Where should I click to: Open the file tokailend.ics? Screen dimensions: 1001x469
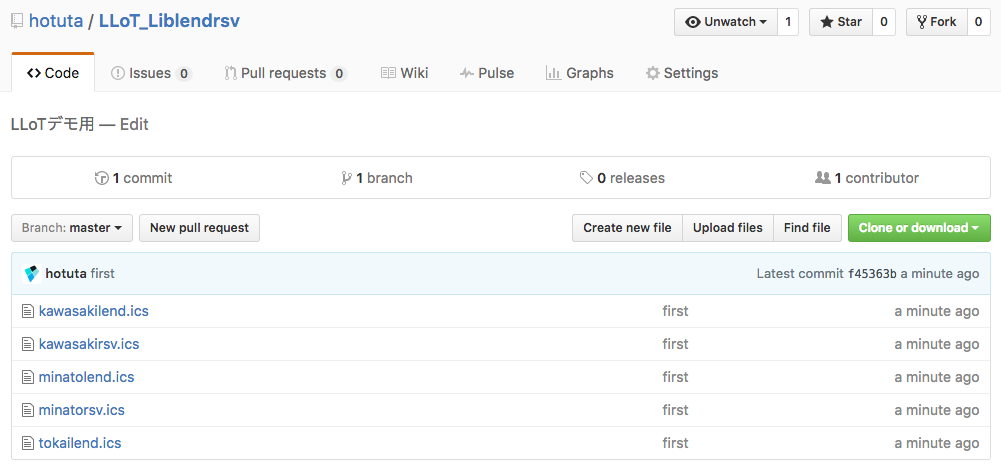coord(80,443)
